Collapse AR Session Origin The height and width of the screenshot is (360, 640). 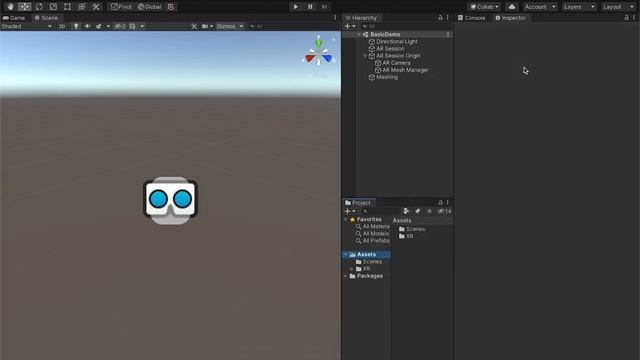pos(365,56)
